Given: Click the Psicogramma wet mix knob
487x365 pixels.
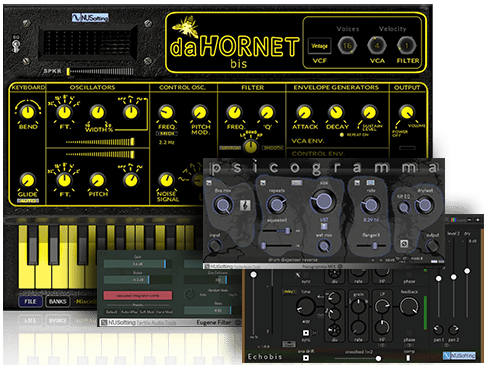Looking at the screenshot, I should 323,246.
